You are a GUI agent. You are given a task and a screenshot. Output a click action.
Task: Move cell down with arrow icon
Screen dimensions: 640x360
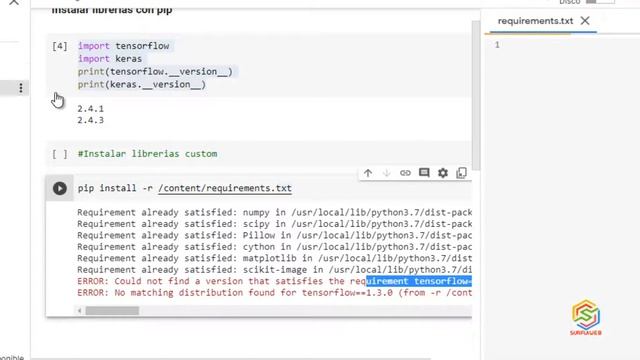[x=387, y=173]
